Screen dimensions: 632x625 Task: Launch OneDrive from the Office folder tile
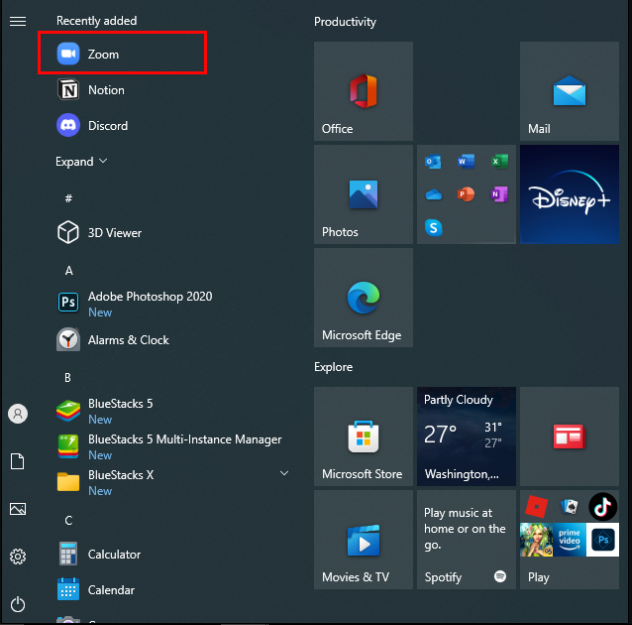433,195
